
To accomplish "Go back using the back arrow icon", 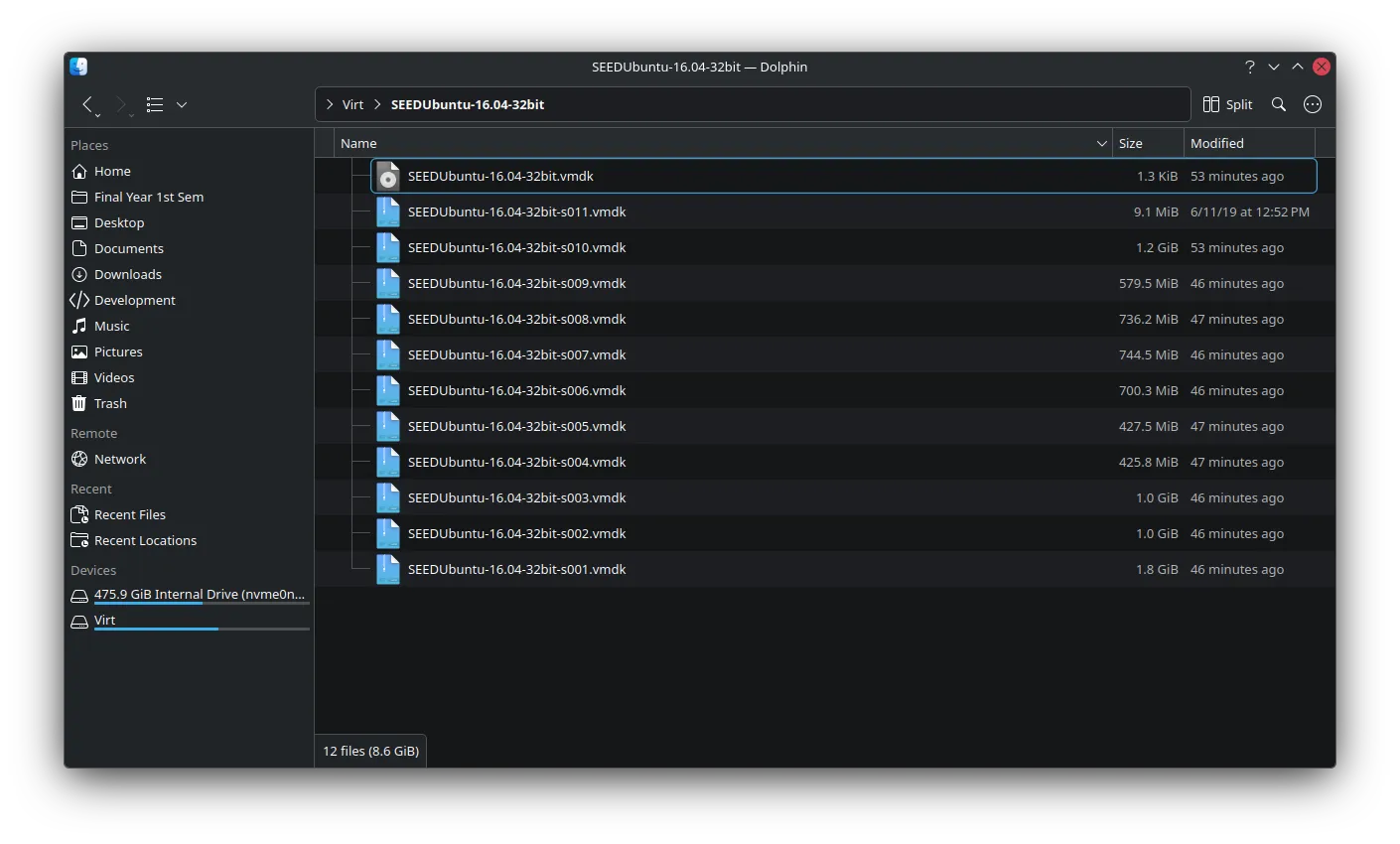I will (88, 104).
